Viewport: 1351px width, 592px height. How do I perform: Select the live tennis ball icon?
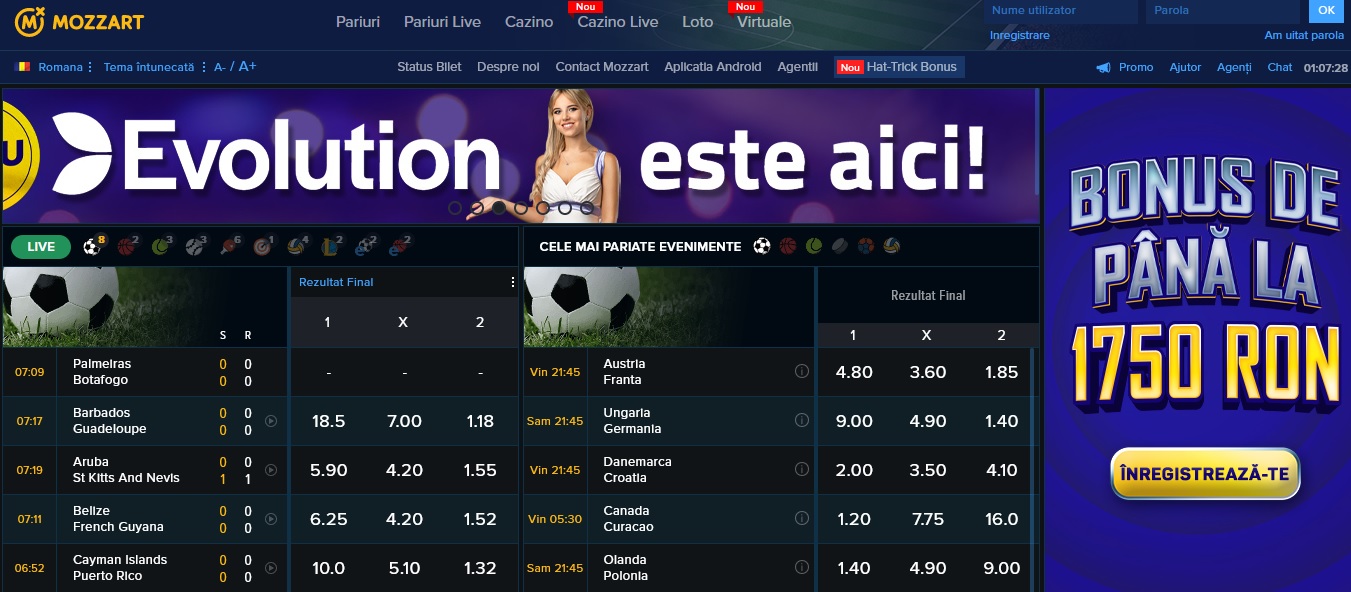tap(161, 246)
